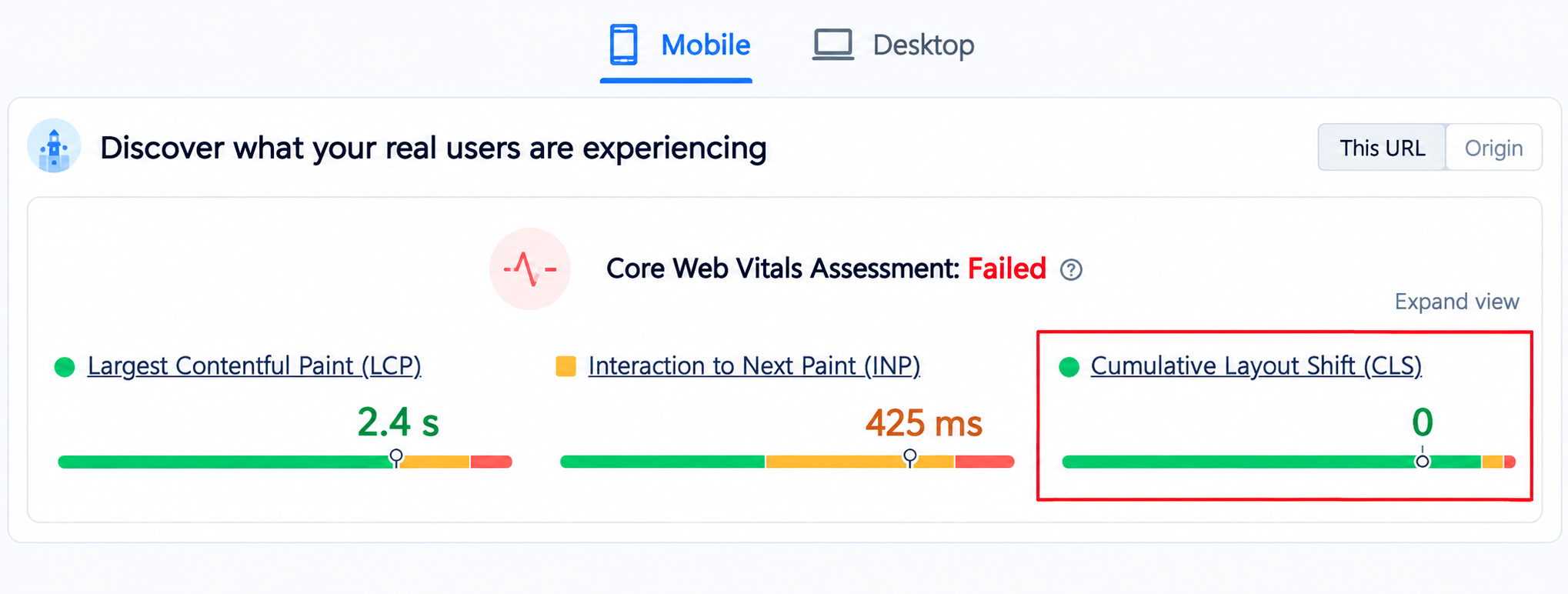Click the lighthouse icon beside the heading
This screenshot has height=594, width=1568.
tap(54, 146)
